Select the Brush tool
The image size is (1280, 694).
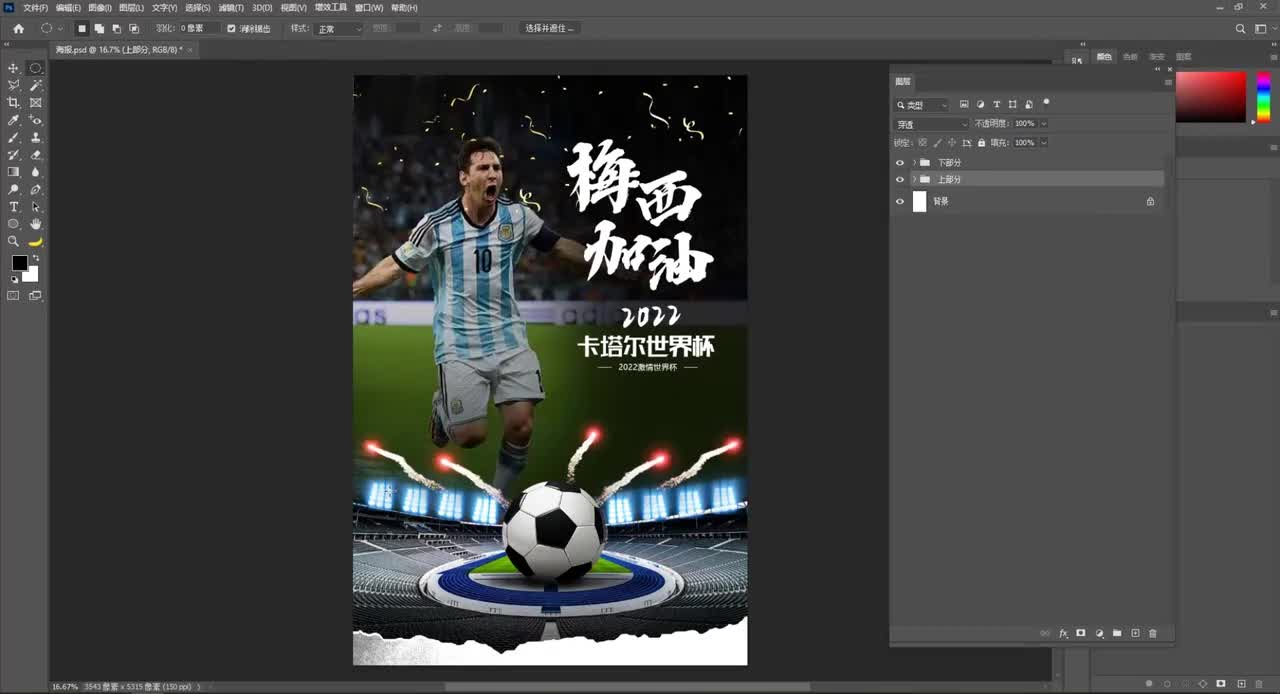click(x=13, y=137)
